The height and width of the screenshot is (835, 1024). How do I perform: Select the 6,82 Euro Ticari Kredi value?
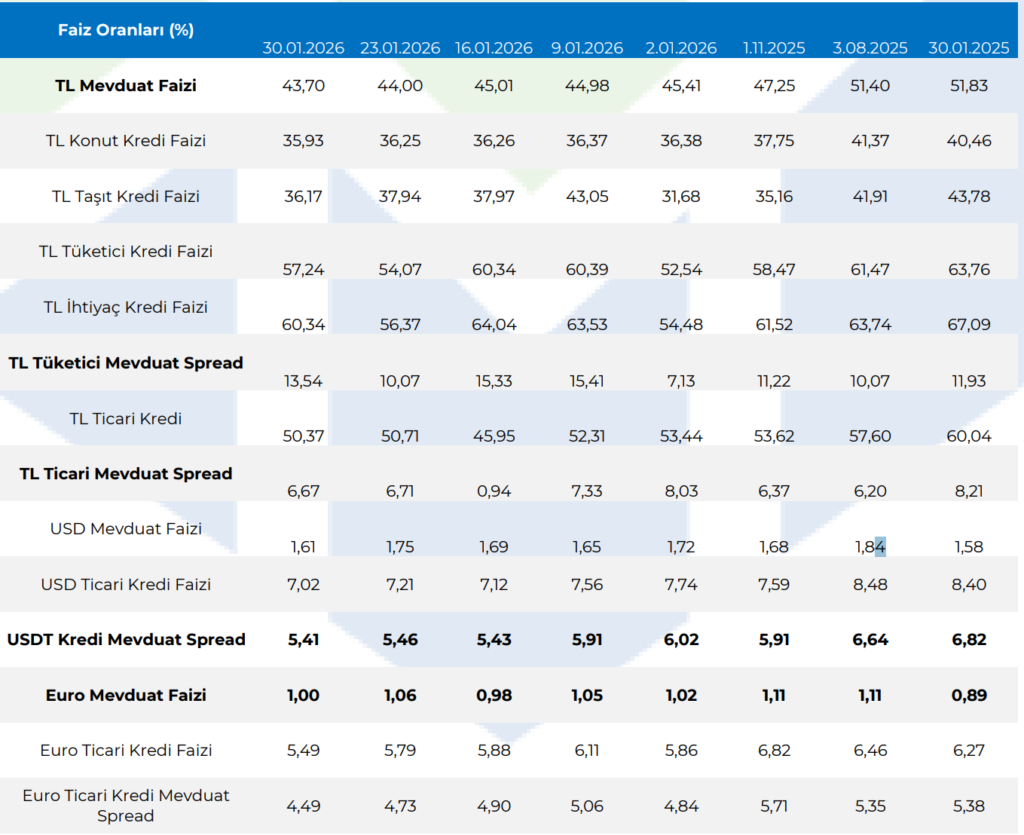pyautogui.click(x=774, y=750)
